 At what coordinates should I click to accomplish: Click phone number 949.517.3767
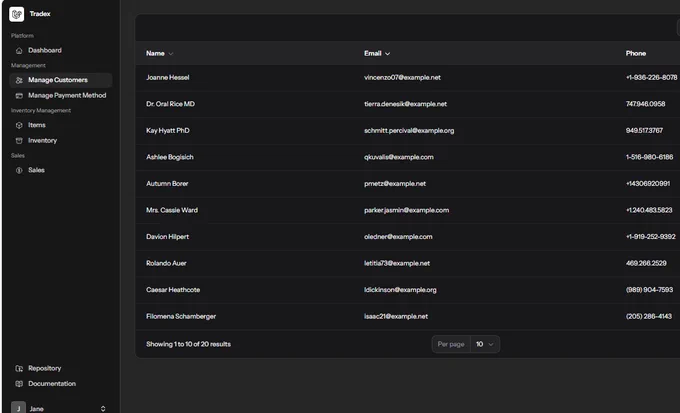pyautogui.click(x=644, y=131)
